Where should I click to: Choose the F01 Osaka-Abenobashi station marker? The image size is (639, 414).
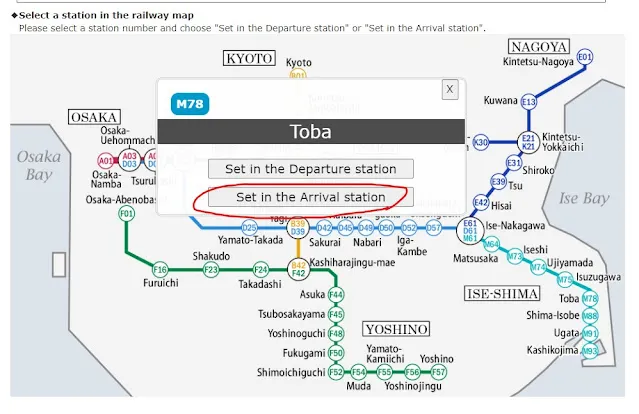click(126, 214)
